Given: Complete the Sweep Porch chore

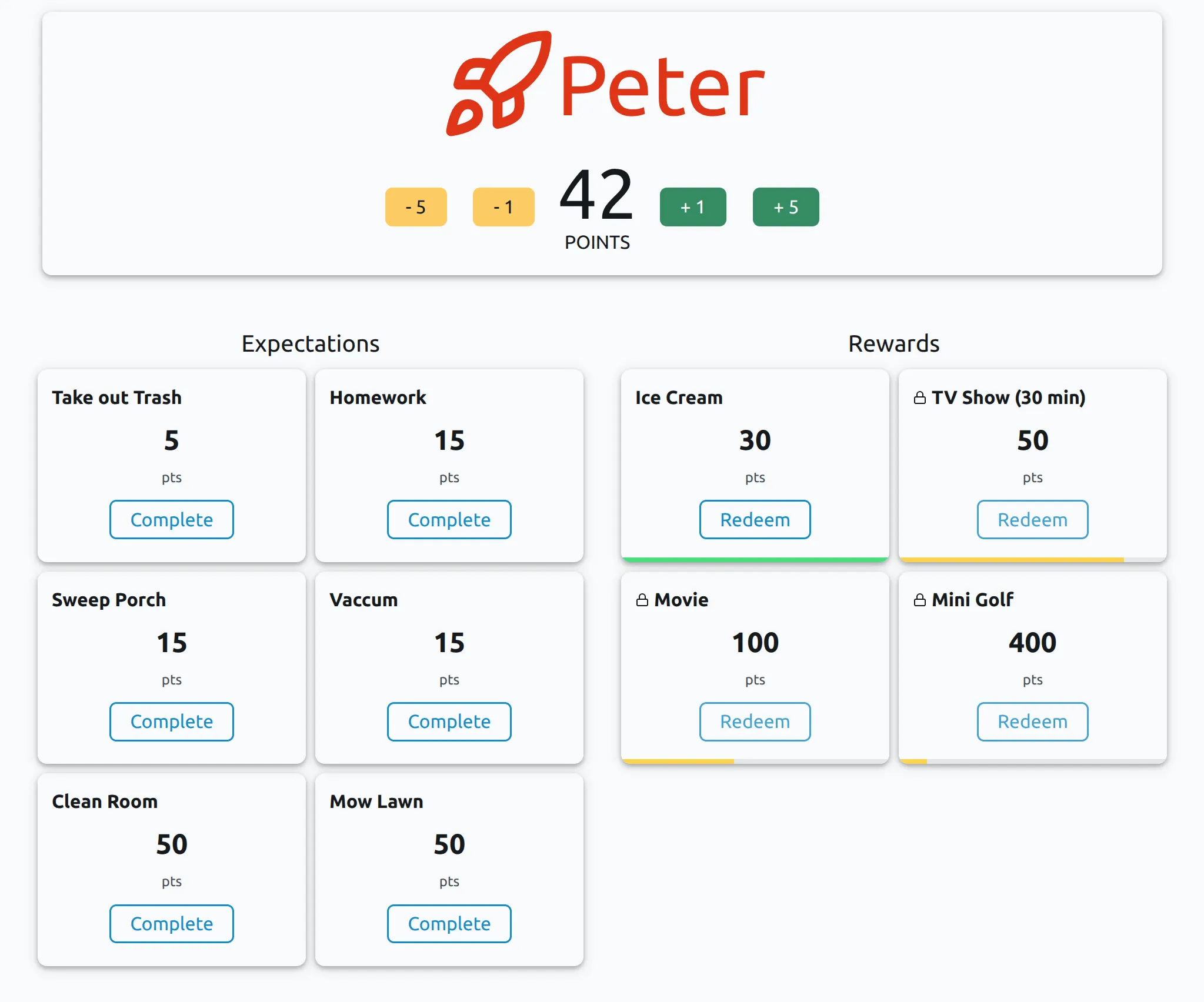Looking at the screenshot, I should (171, 722).
